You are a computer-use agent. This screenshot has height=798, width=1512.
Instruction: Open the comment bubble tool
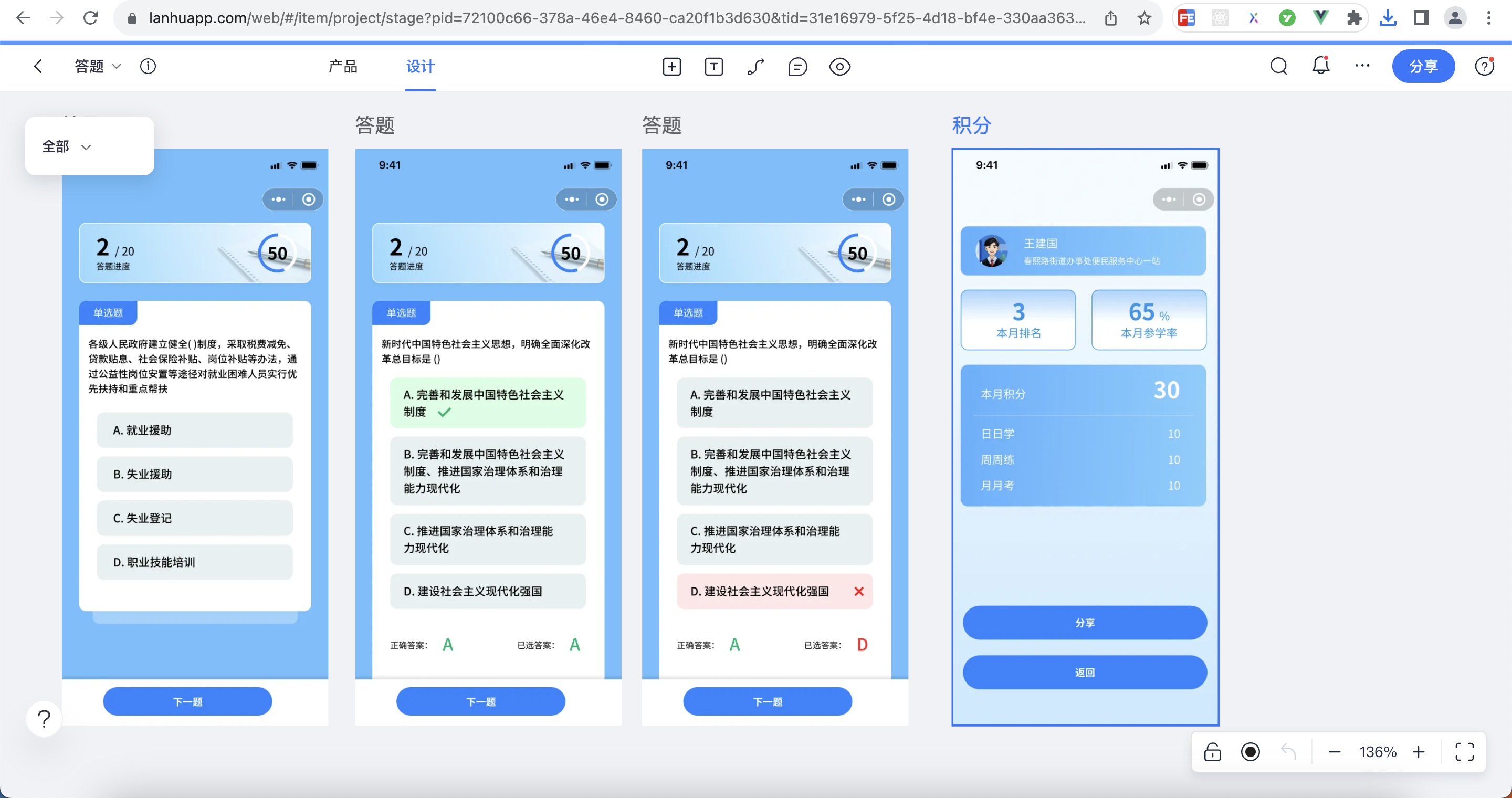pyautogui.click(x=797, y=67)
